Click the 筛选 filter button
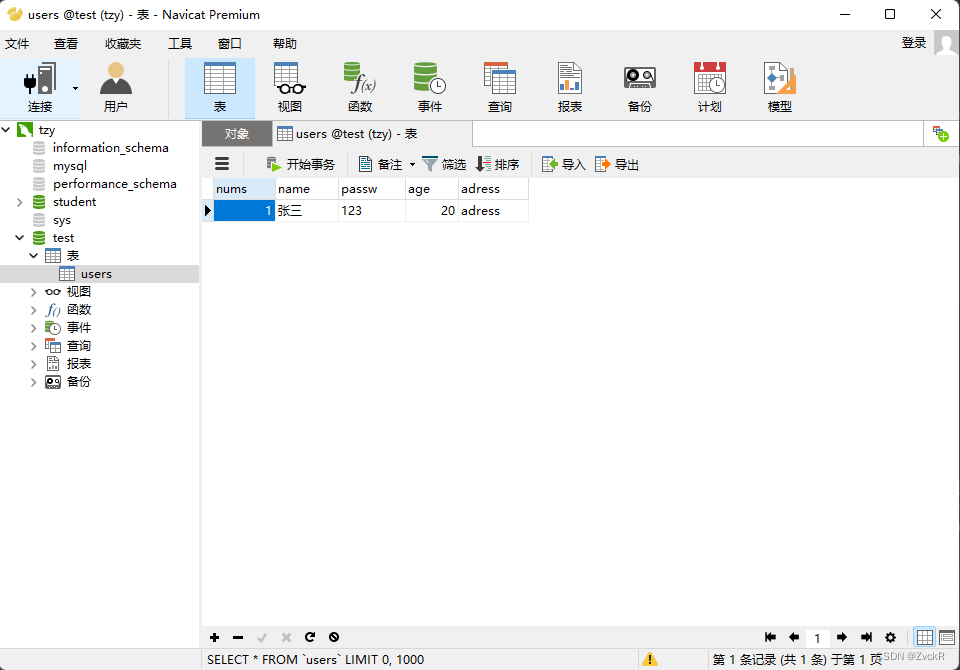 [x=444, y=164]
